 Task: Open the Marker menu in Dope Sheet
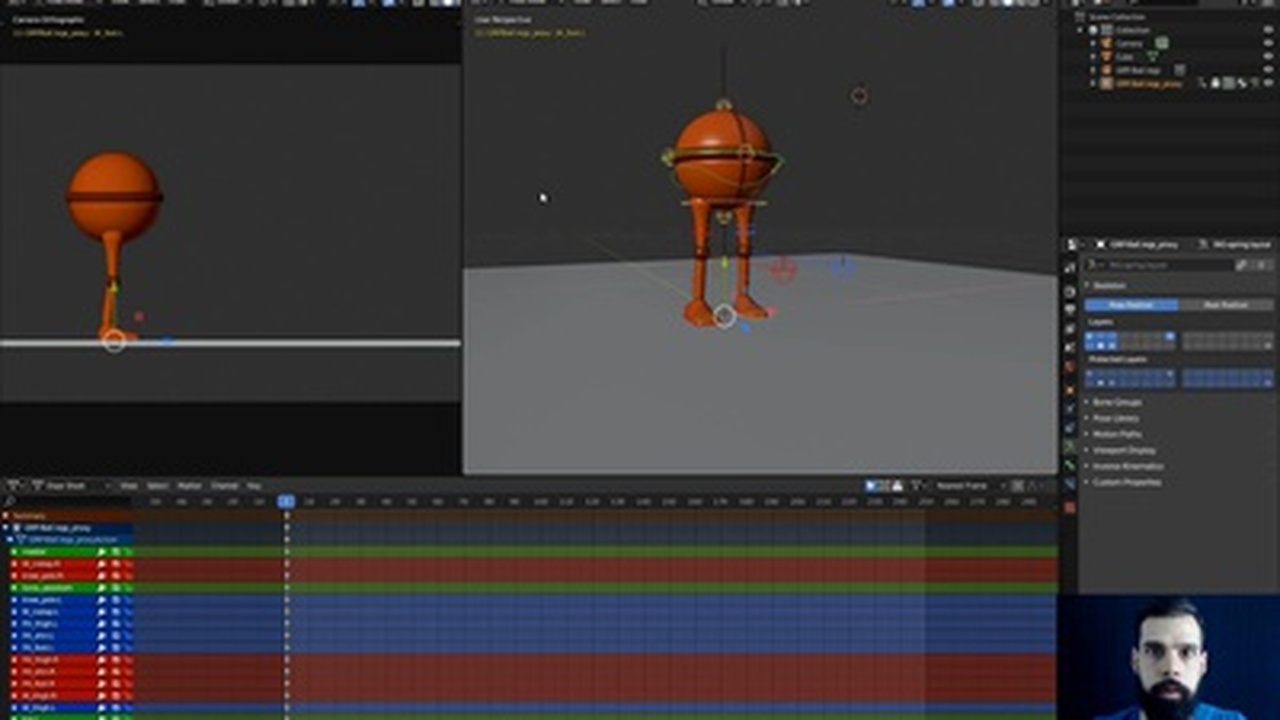[x=189, y=486]
